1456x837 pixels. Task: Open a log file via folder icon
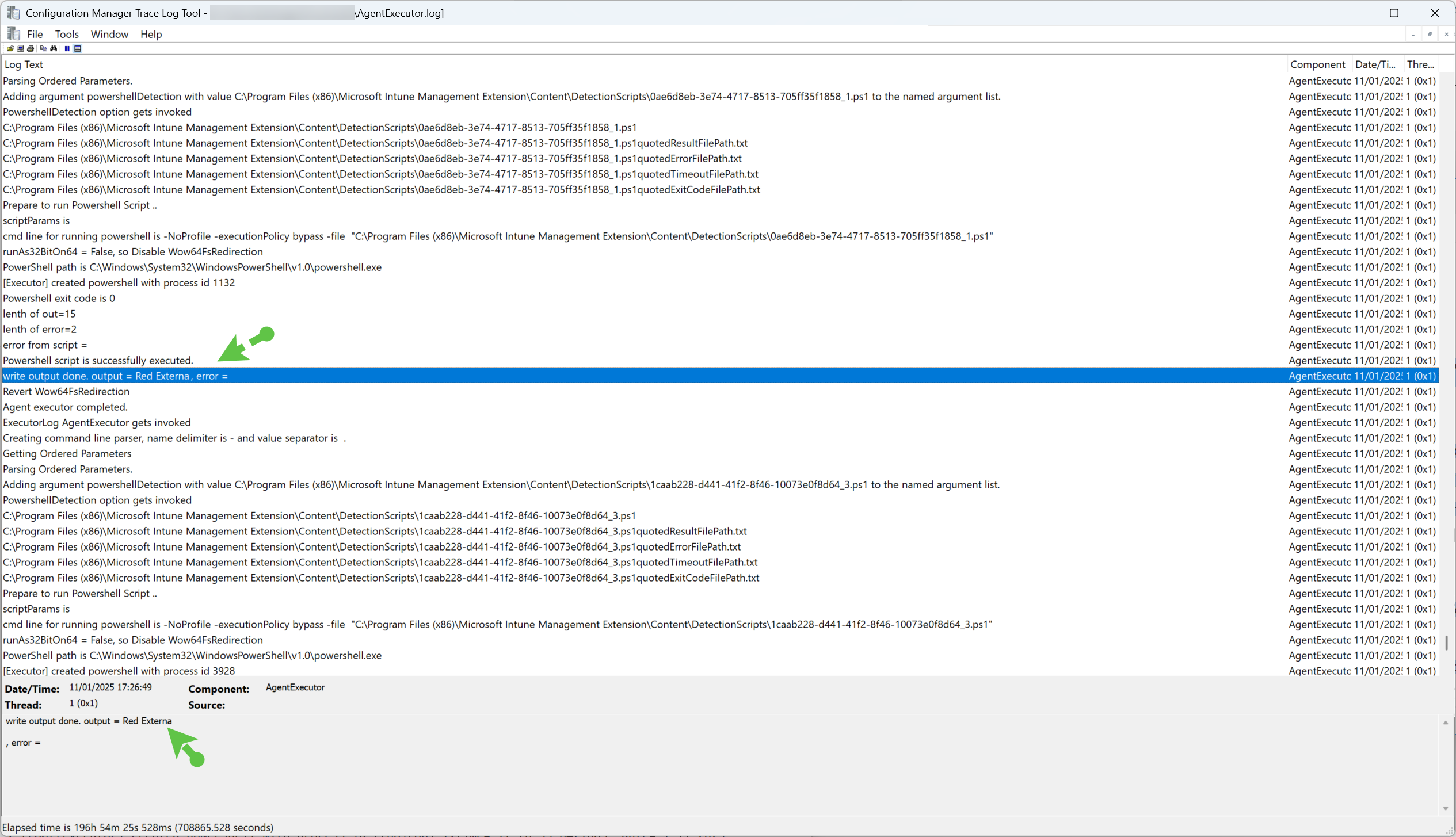click(x=10, y=49)
